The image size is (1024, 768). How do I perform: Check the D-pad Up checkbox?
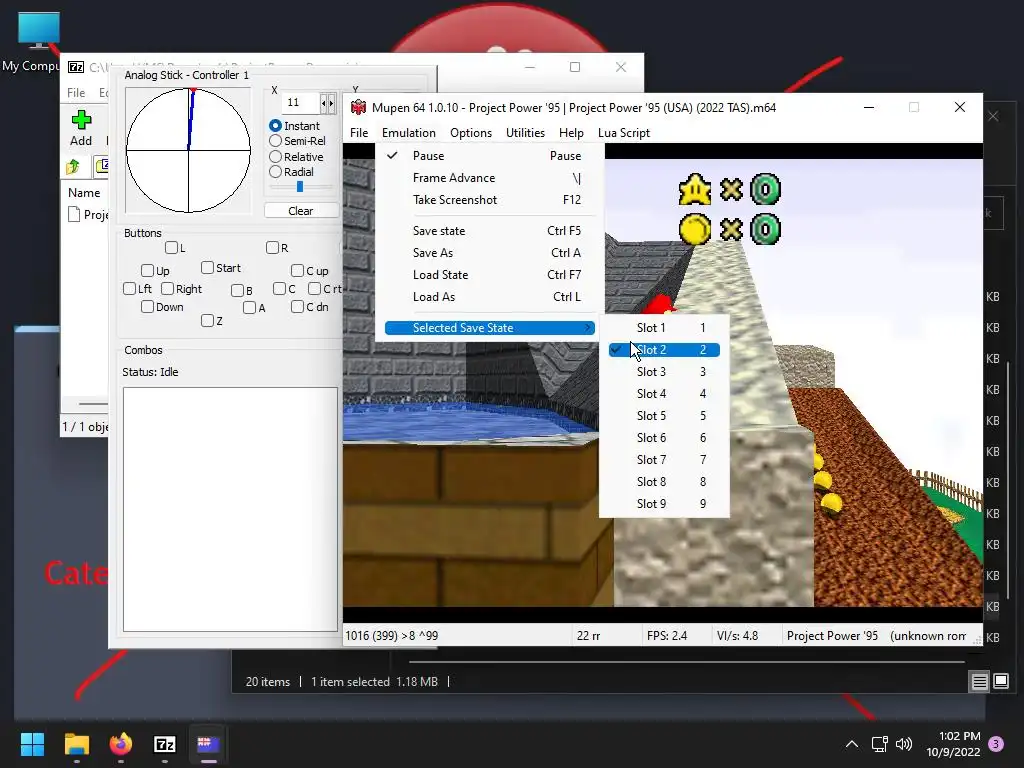click(148, 270)
